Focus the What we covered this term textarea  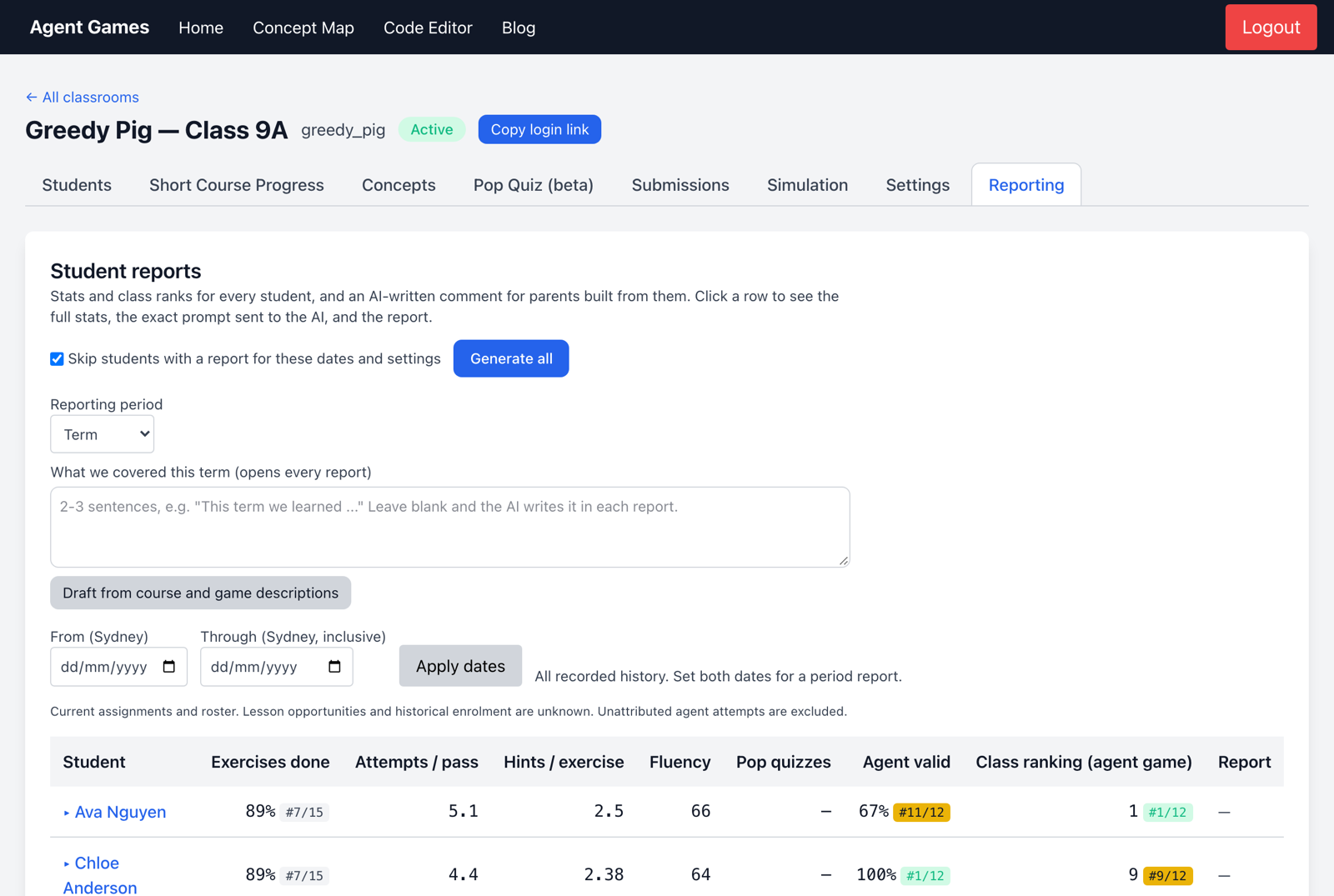point(450,528)
